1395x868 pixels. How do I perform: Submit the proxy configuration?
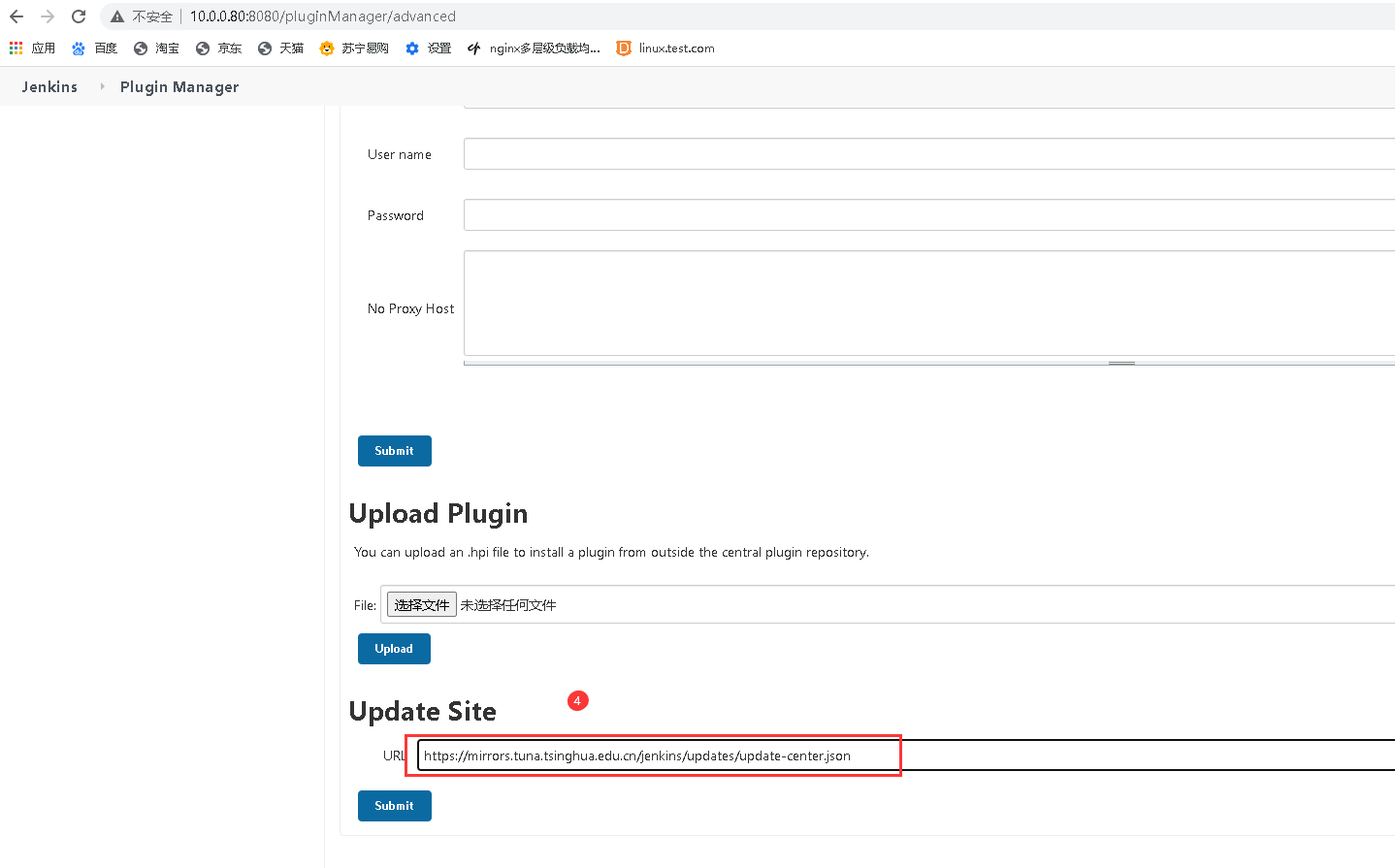(x=395, y=451)
